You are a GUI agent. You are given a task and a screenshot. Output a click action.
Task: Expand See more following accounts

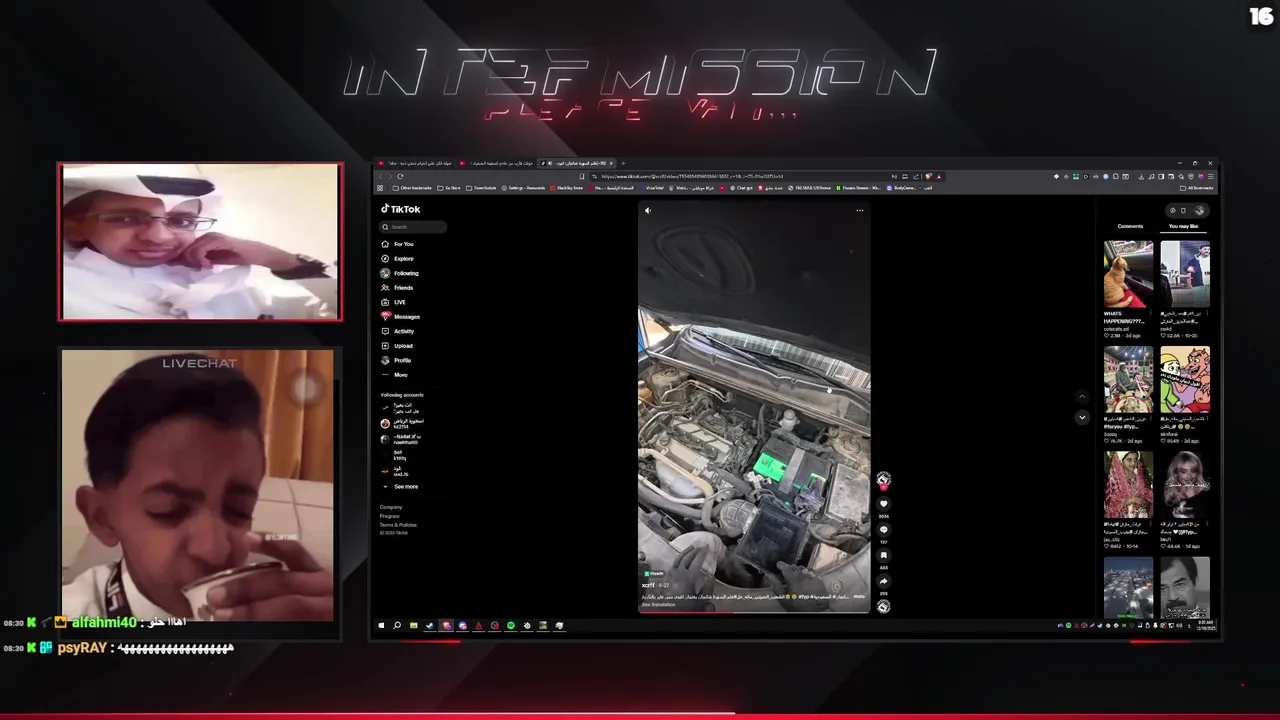(400, 487)
